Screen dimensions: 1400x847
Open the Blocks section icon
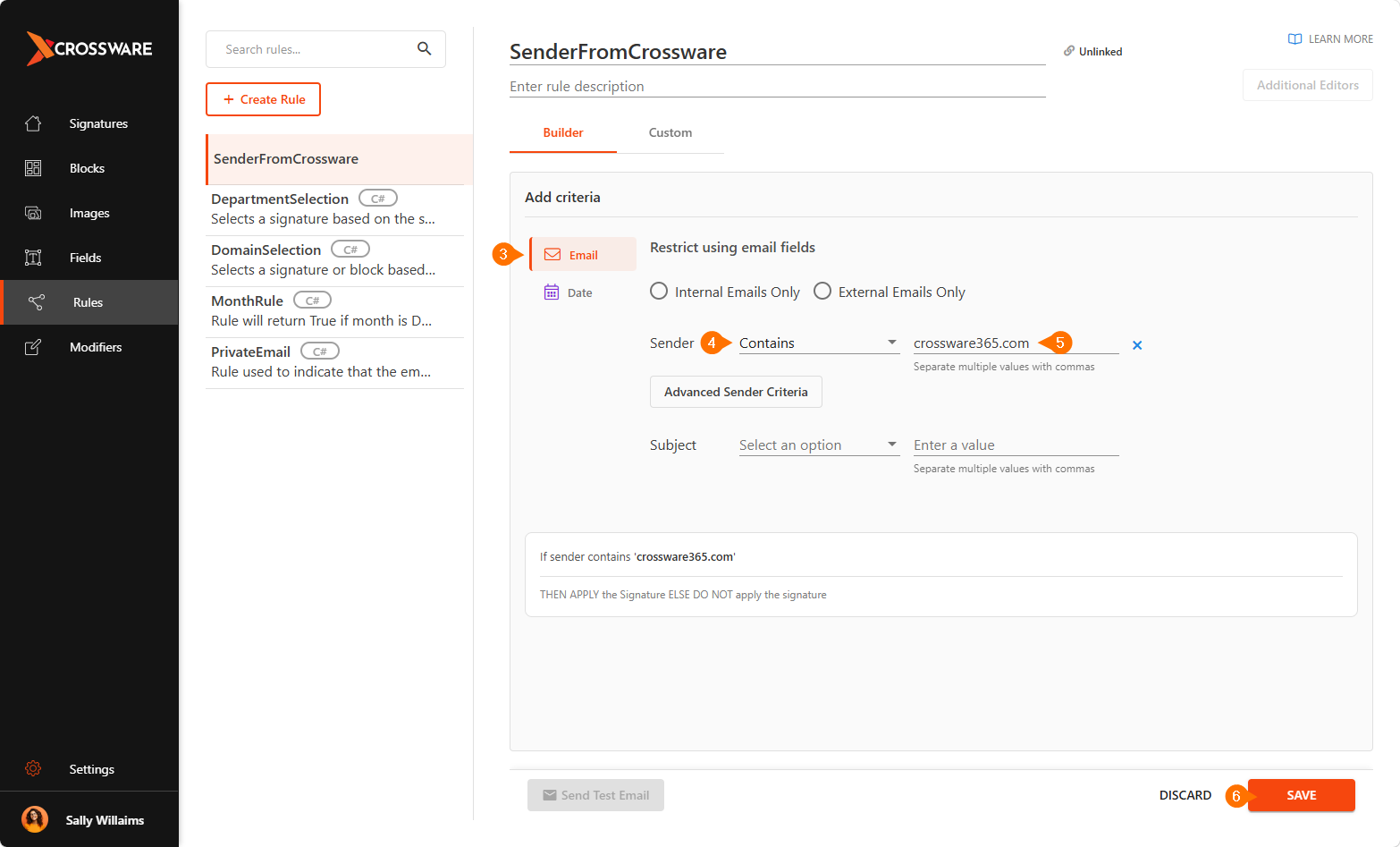(x=33, y=168)
